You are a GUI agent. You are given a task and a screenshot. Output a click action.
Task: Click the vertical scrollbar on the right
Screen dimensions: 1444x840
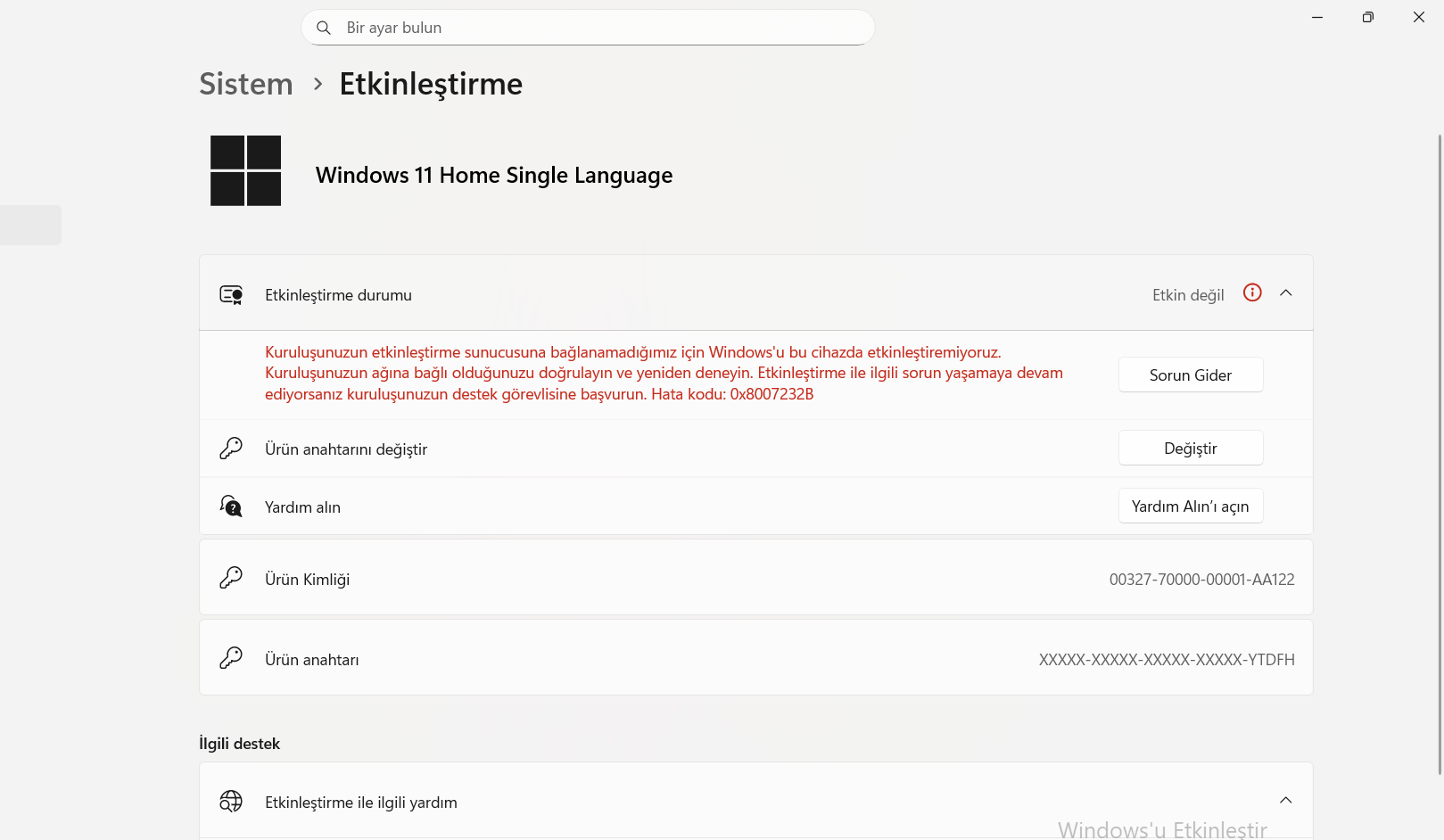(x=1440, y=455)
